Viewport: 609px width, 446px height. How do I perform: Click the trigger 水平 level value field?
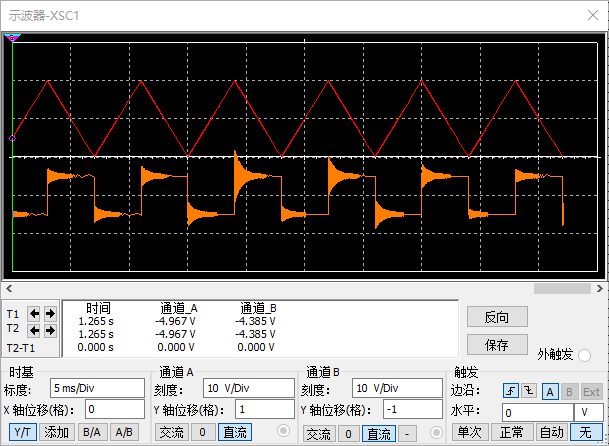(538, 413)
